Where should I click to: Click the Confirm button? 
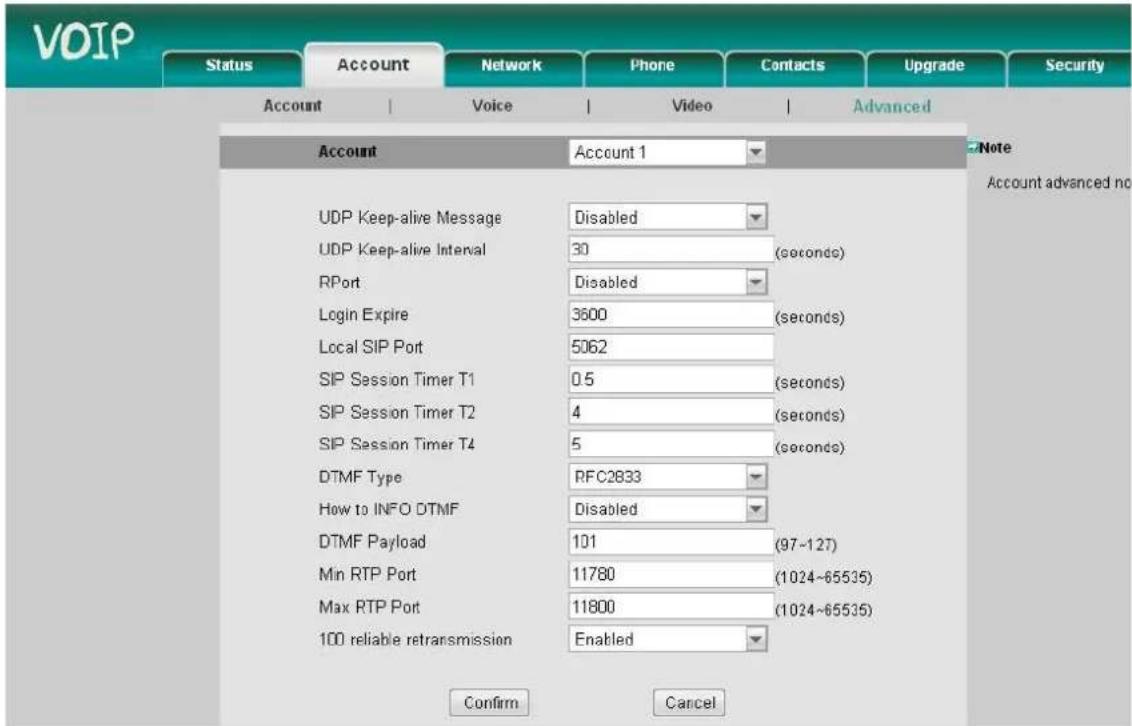(x=489, y=703)
